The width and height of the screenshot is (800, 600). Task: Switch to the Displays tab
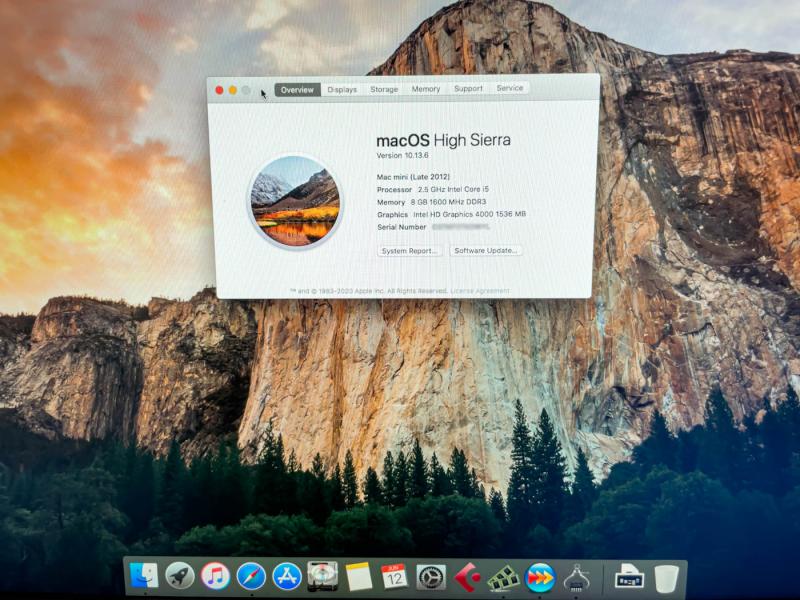pyautogui.click(x=342, y=89)
